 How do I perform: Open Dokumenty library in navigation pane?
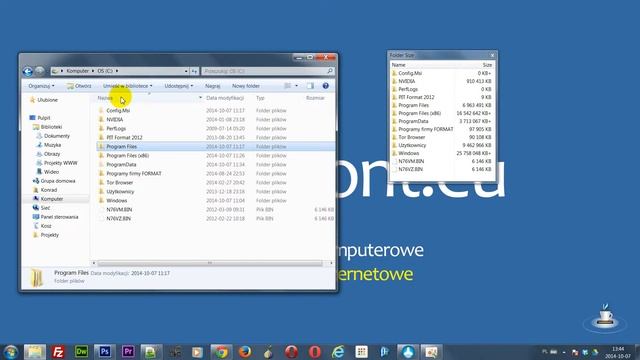click(x=53, y=136)
